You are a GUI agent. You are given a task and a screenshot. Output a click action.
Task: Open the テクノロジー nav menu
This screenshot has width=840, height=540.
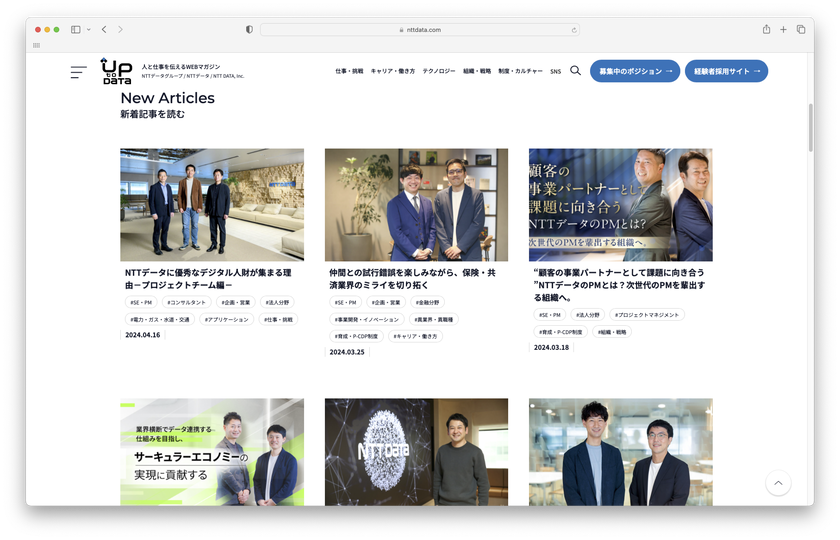439,71
